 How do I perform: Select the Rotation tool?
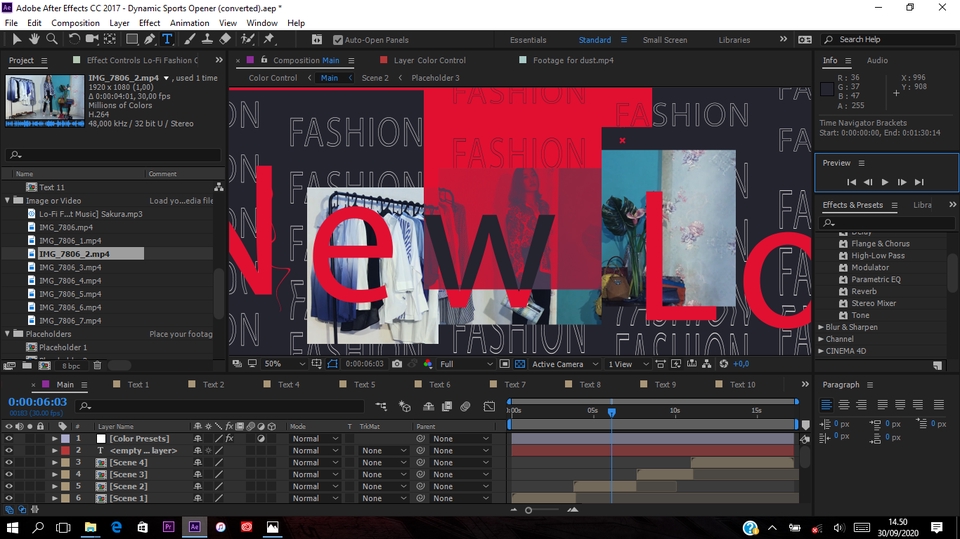(x=74, y=39)
